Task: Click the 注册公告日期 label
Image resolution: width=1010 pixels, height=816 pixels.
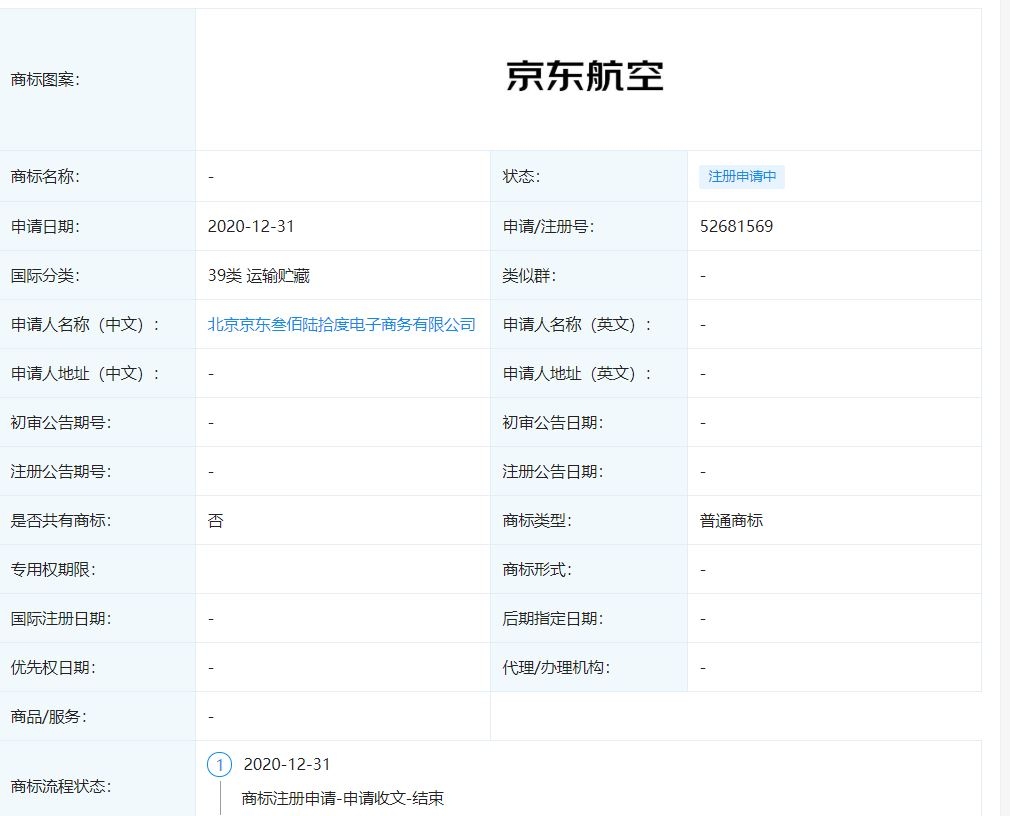Action: 553,471
